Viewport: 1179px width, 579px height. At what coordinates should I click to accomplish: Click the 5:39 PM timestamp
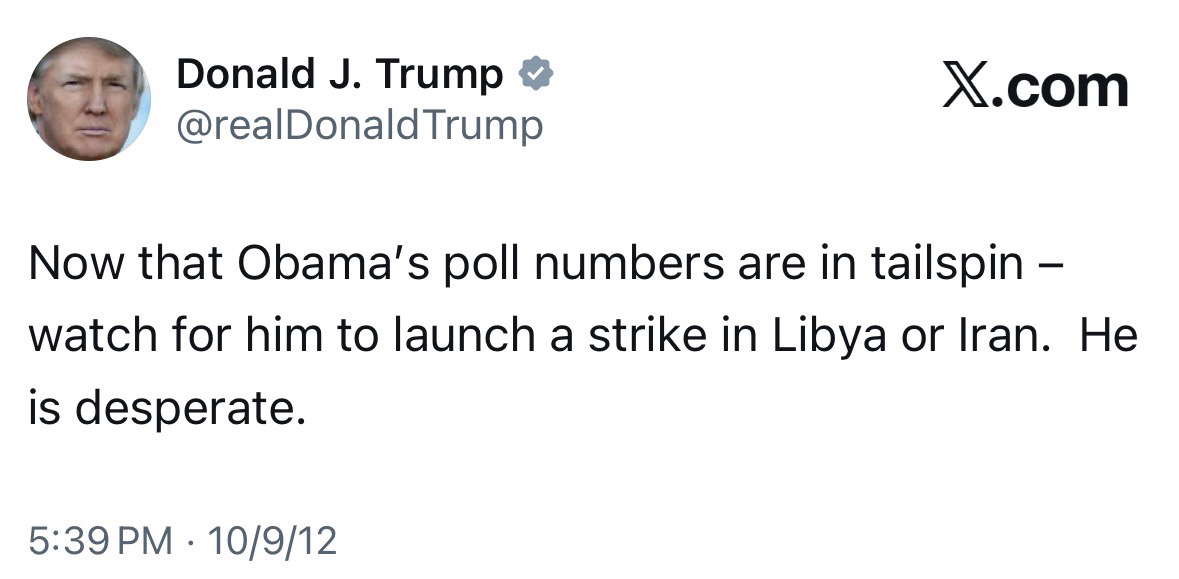click(101, 541)
